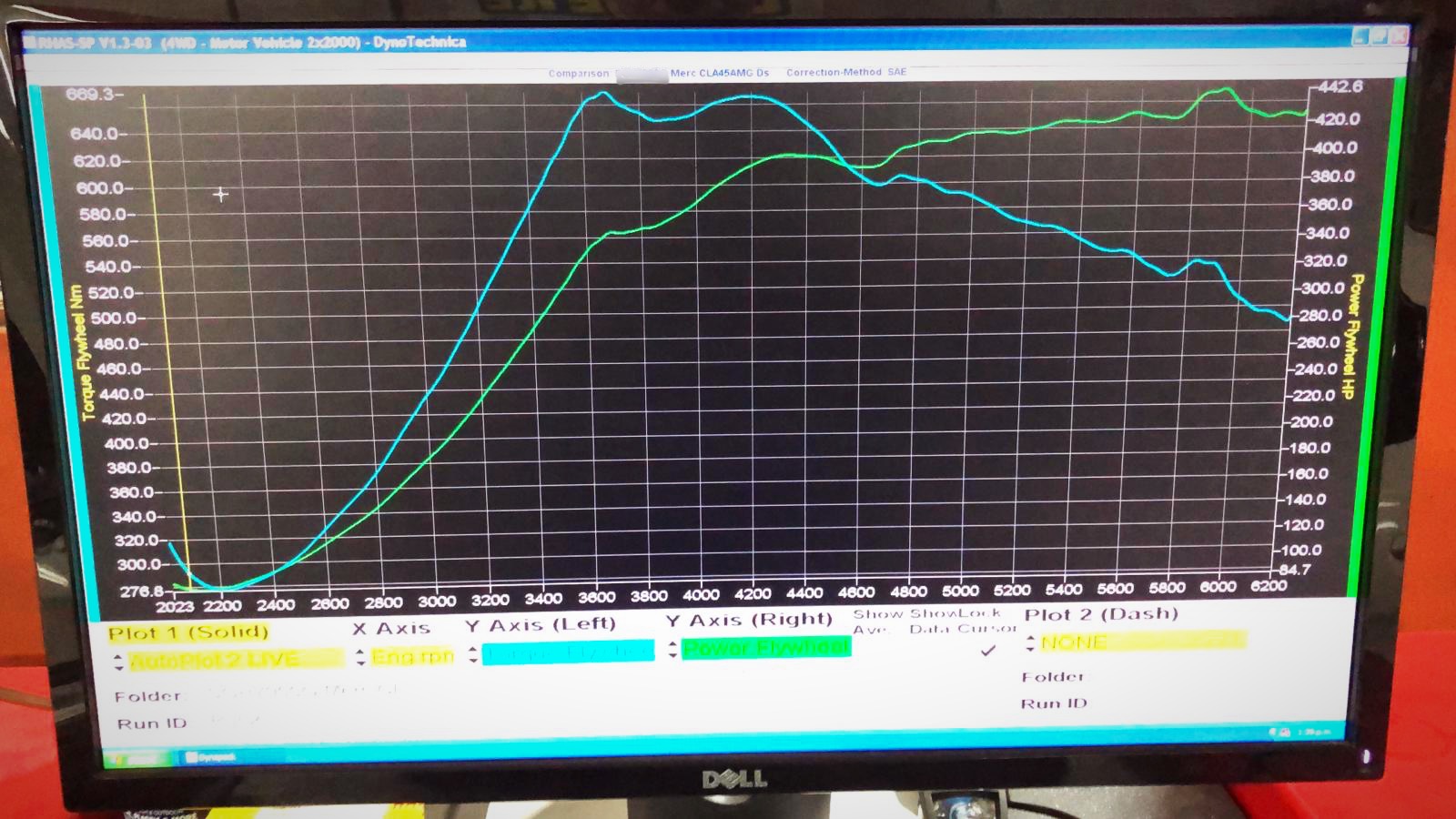This screenshot has height=819, width=1456.
Task: Click the X Axis stepper arrows
Action: [x=360, y=656]
